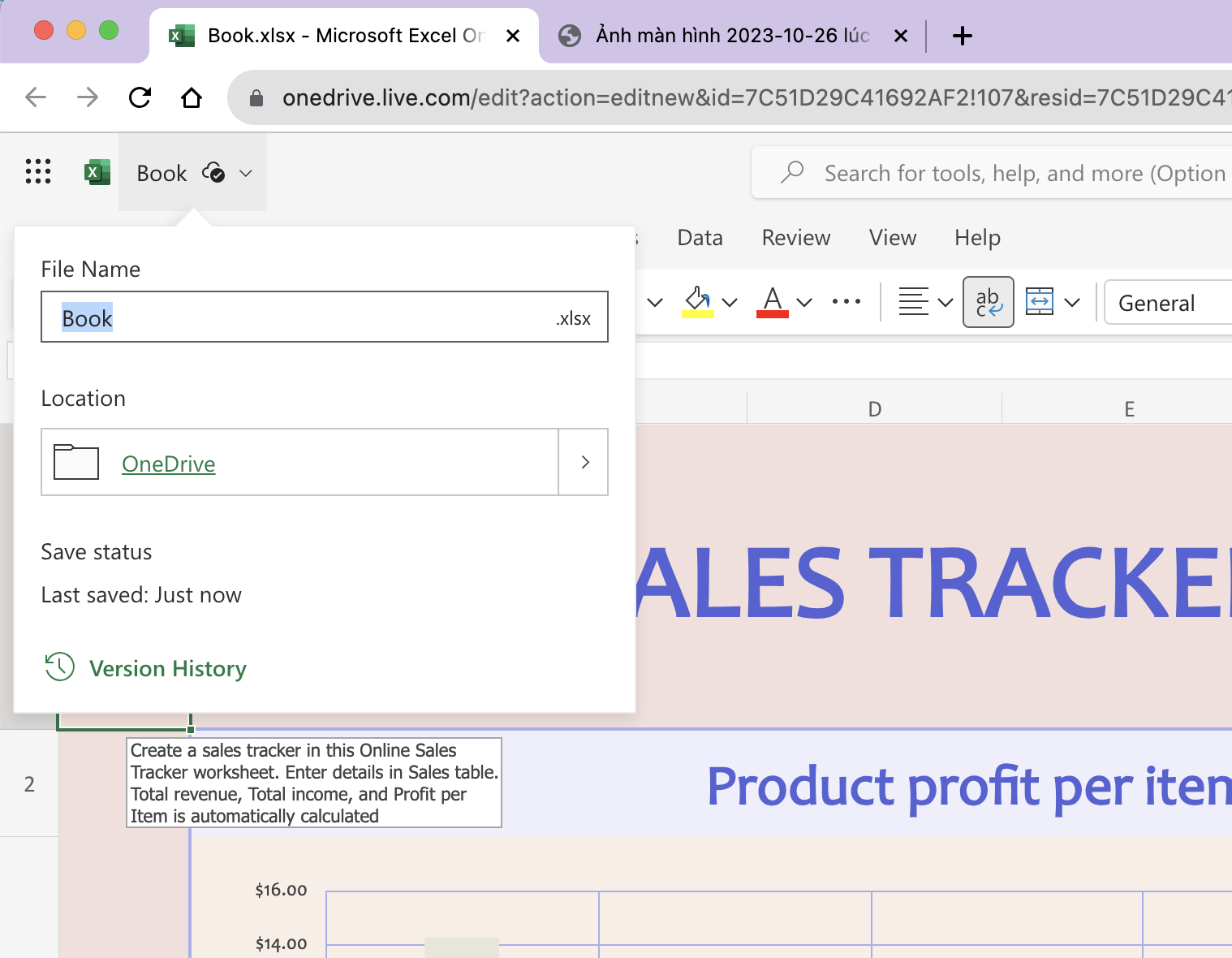Close the Ảnh màn hình browser tab
The height and width of the screenshot is (958, 1232).
(901, 36)
